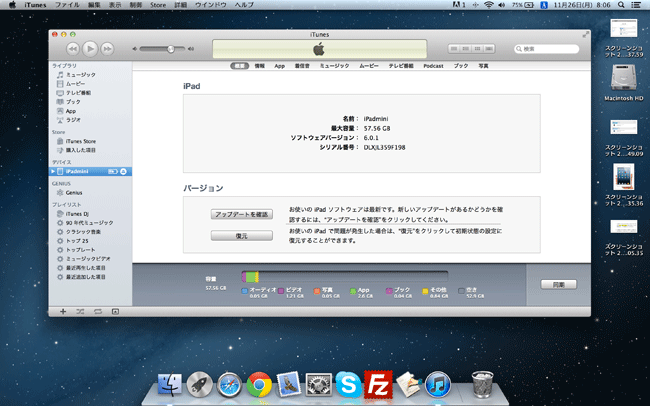
Task: Toggle repeat at the bottom of the sidebar
Action: 98,311
